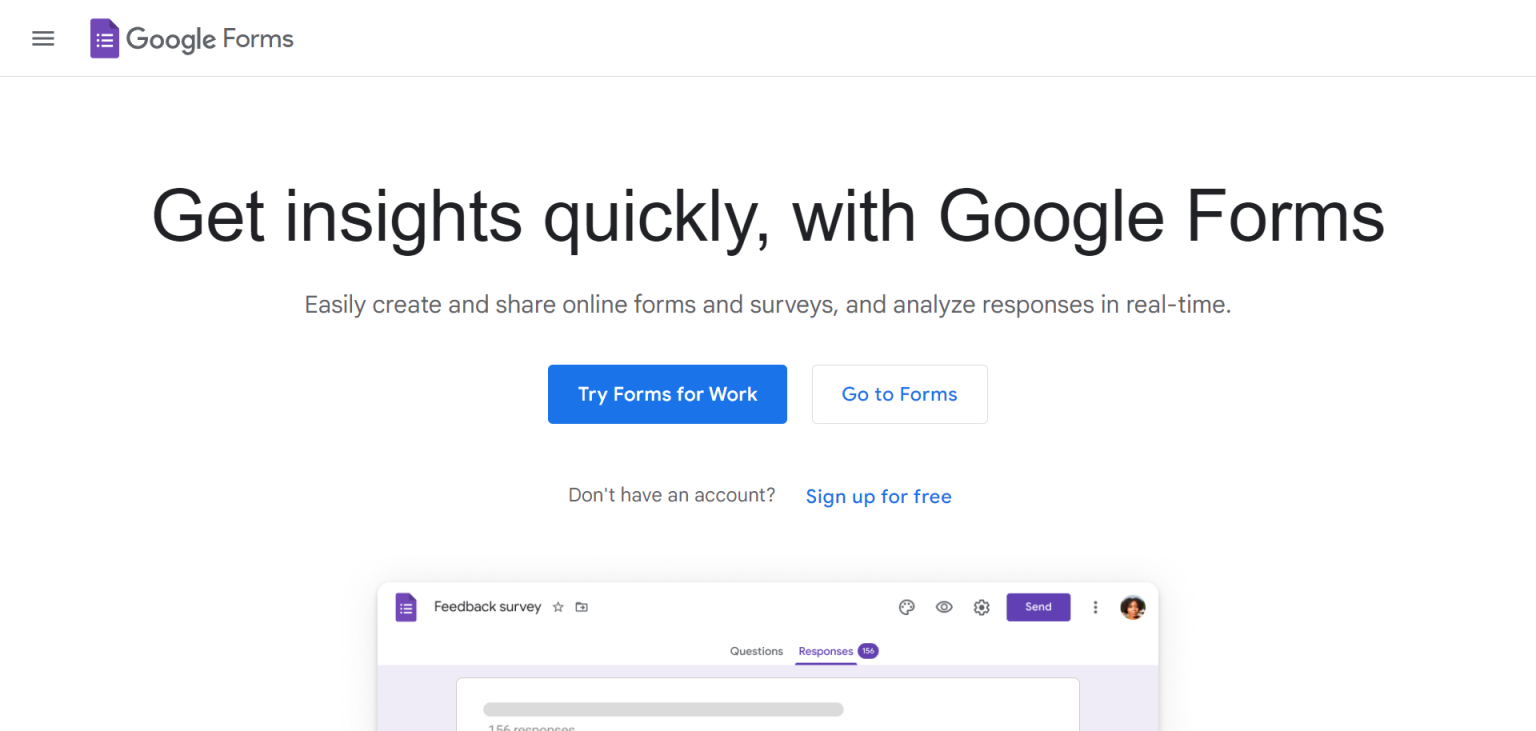This screenshot has width=1536, height=731.
Task: Click the three-dot more options icon
Action: pos(1095,607)
